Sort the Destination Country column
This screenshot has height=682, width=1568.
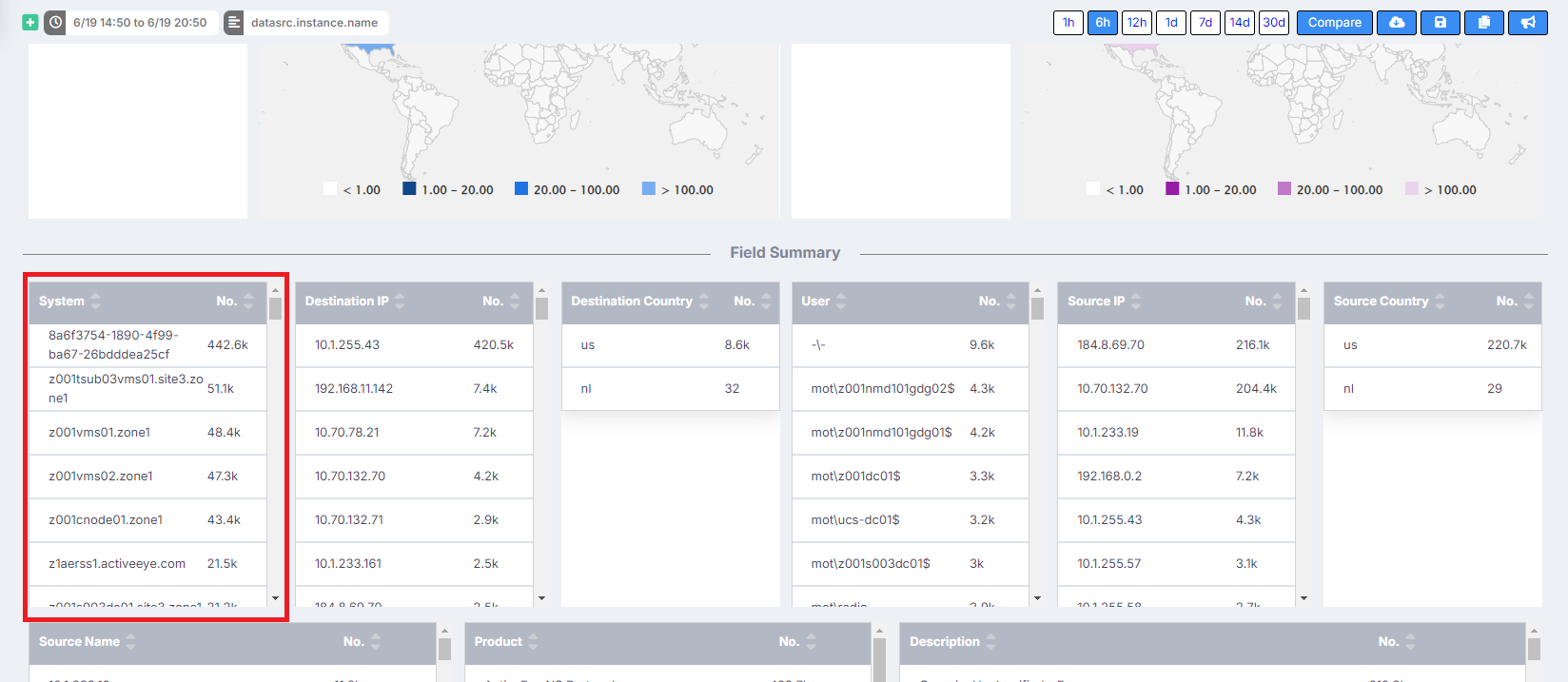tap(704, 301)
